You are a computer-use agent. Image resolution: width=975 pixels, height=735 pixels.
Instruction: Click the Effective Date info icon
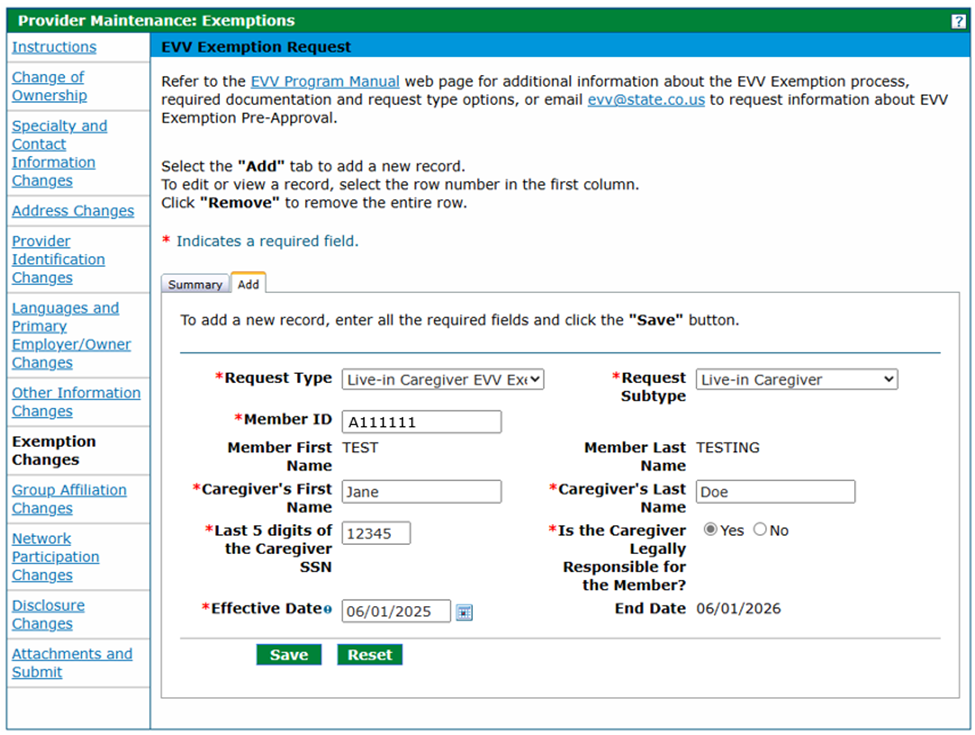[328, 609]
